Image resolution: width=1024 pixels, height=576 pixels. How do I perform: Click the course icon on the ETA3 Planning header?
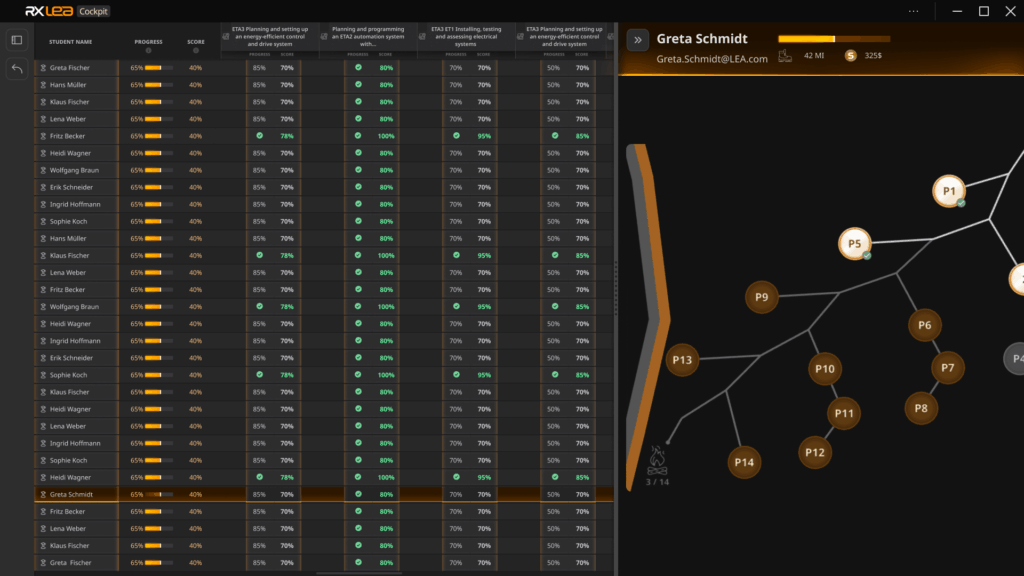coord(225,35)
